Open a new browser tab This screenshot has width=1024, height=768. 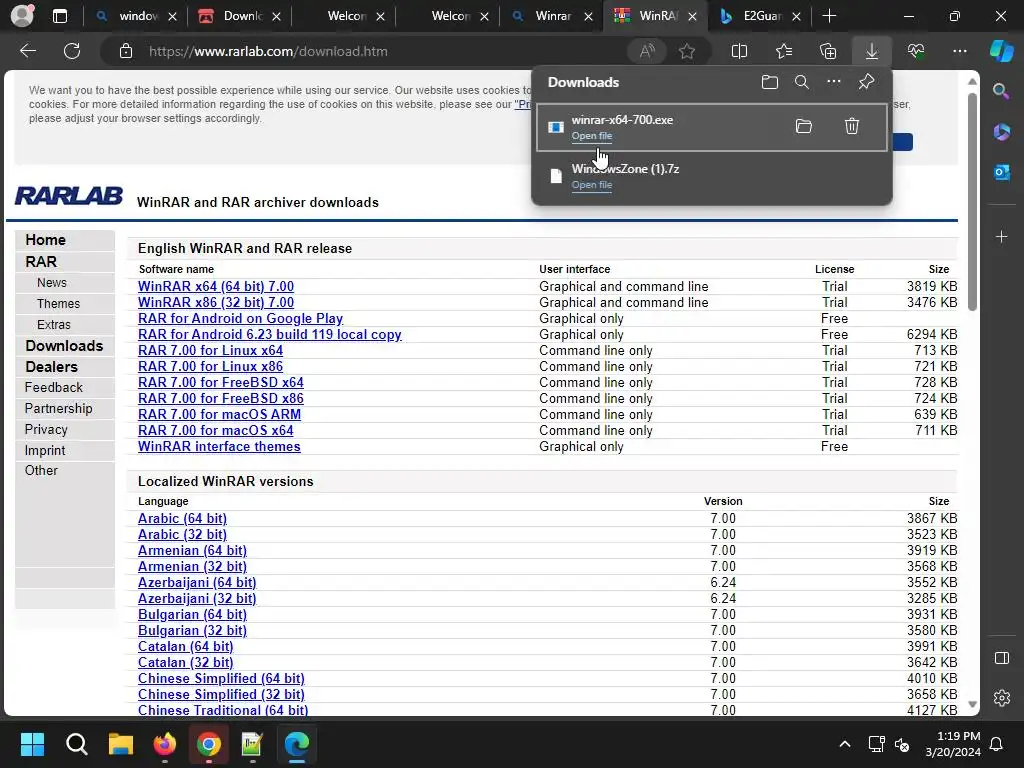pos(829,16)
